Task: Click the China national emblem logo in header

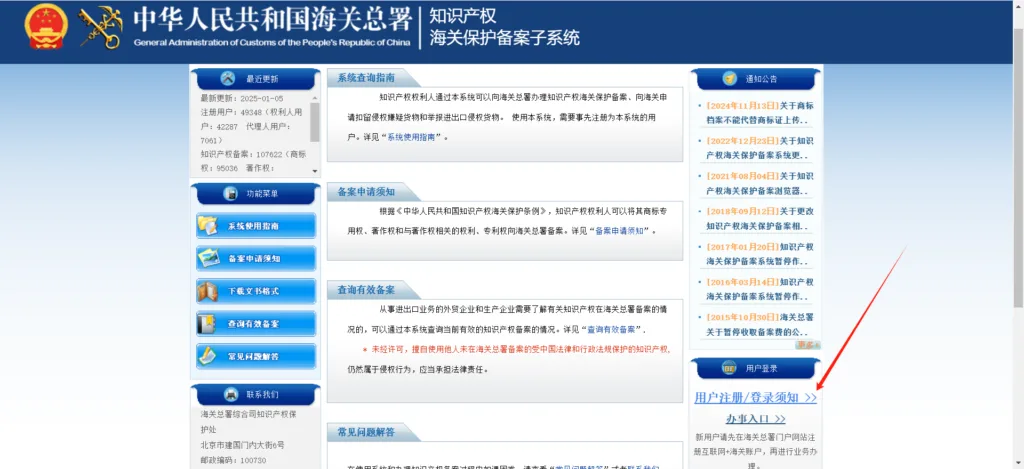Action: coord(46,26)
